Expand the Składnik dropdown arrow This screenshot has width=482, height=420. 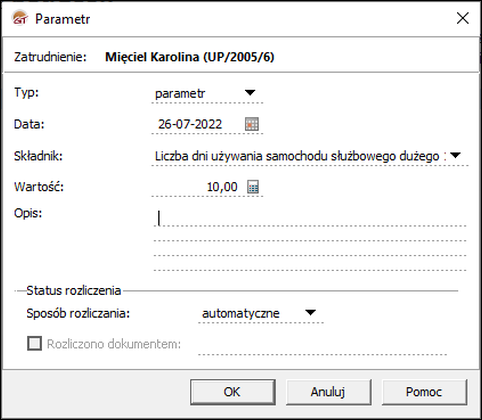pos(455,155)
